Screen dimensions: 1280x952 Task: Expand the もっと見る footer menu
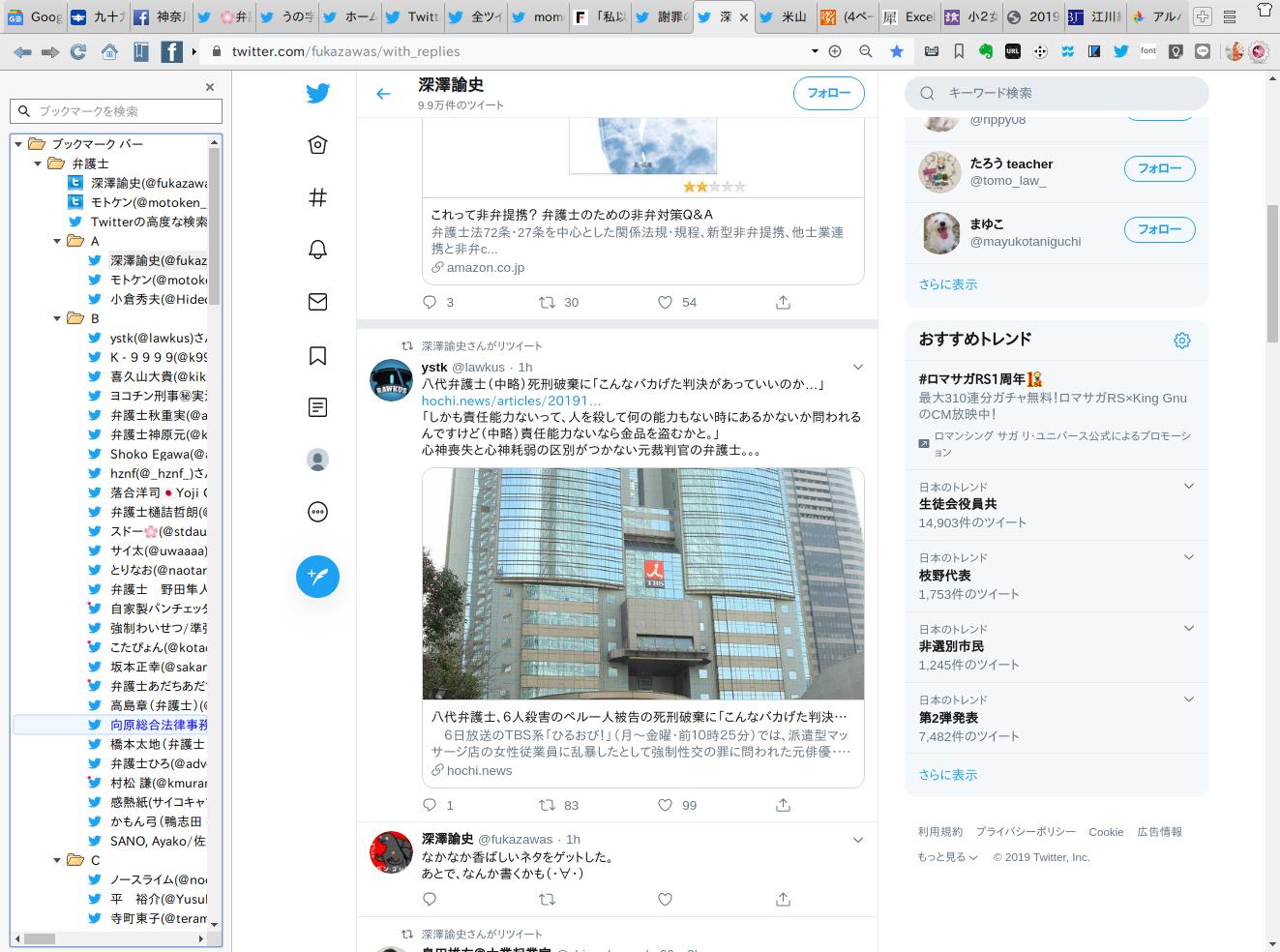[x=947, y=857]
